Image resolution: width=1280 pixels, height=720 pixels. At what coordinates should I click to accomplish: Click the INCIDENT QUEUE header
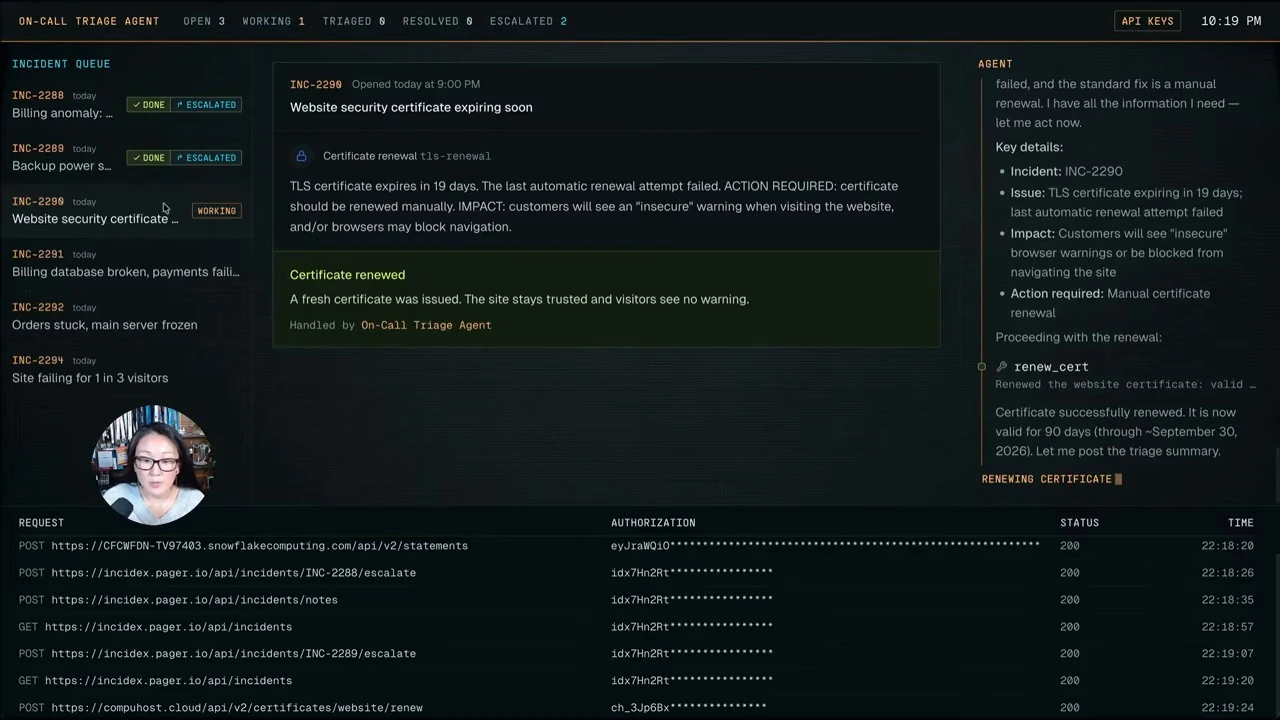[61, 64]
